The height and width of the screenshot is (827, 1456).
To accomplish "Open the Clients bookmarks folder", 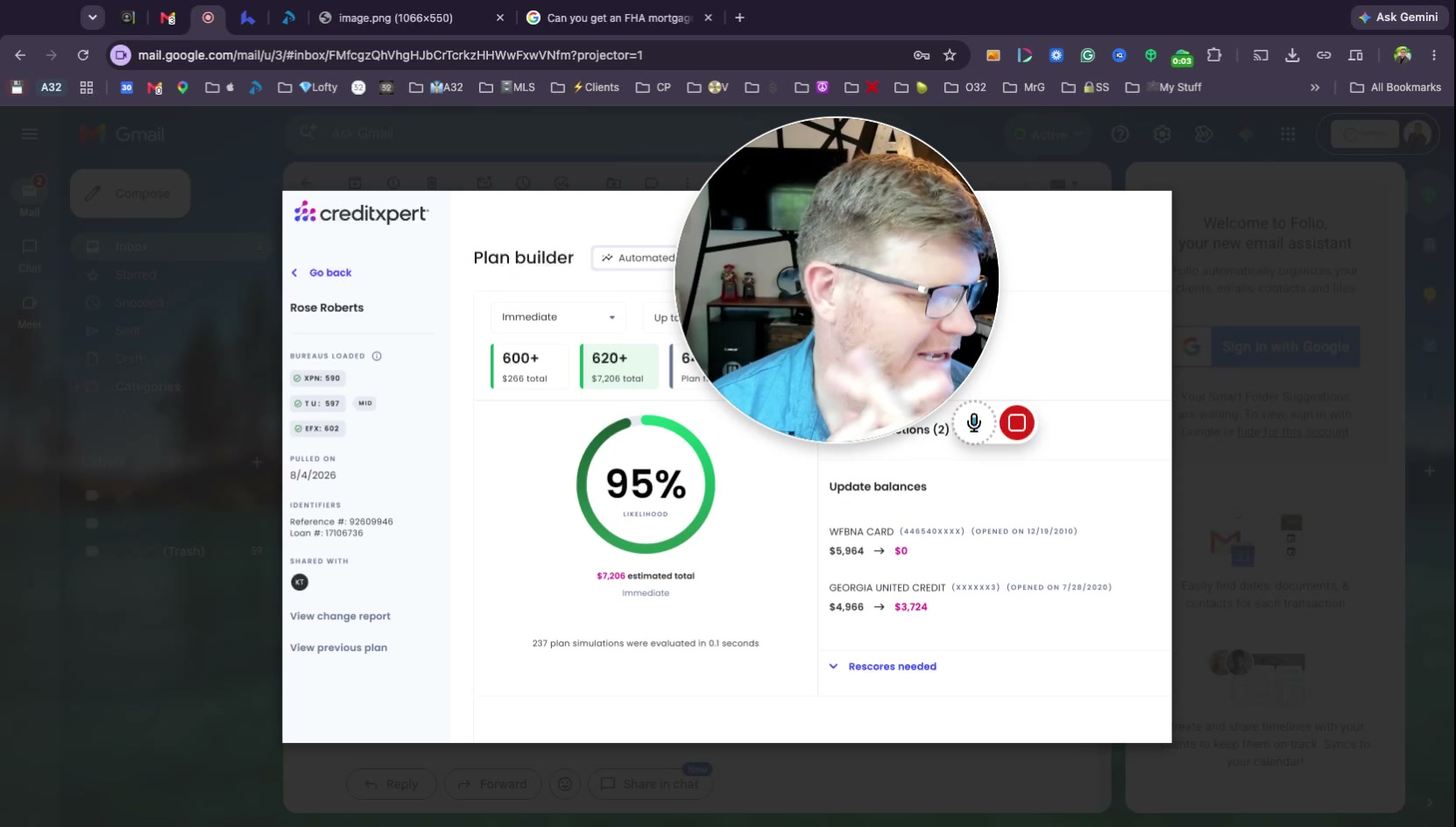I will [584, 88].
